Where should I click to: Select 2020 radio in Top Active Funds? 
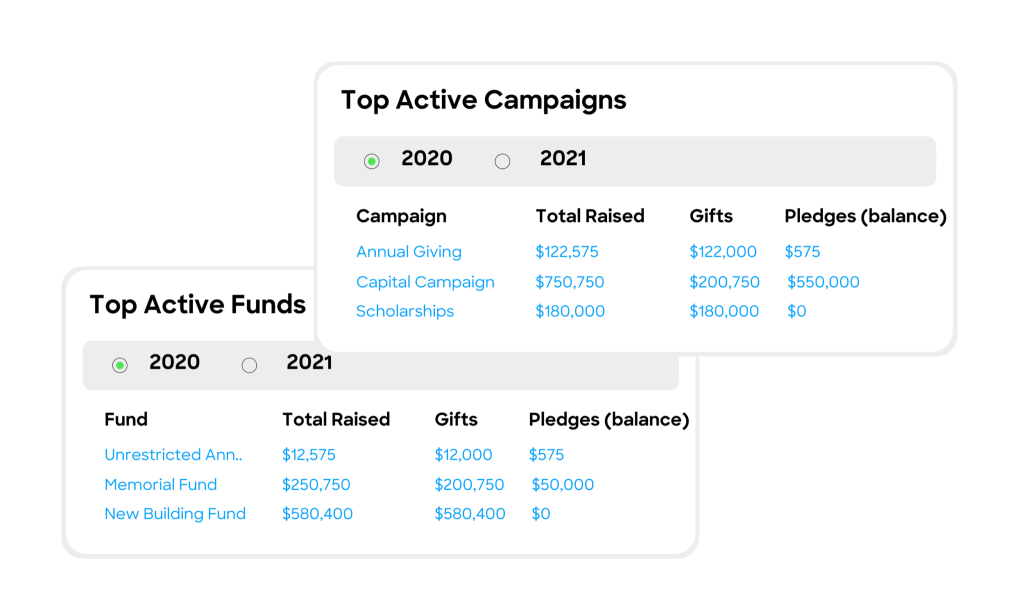[120, 365]
